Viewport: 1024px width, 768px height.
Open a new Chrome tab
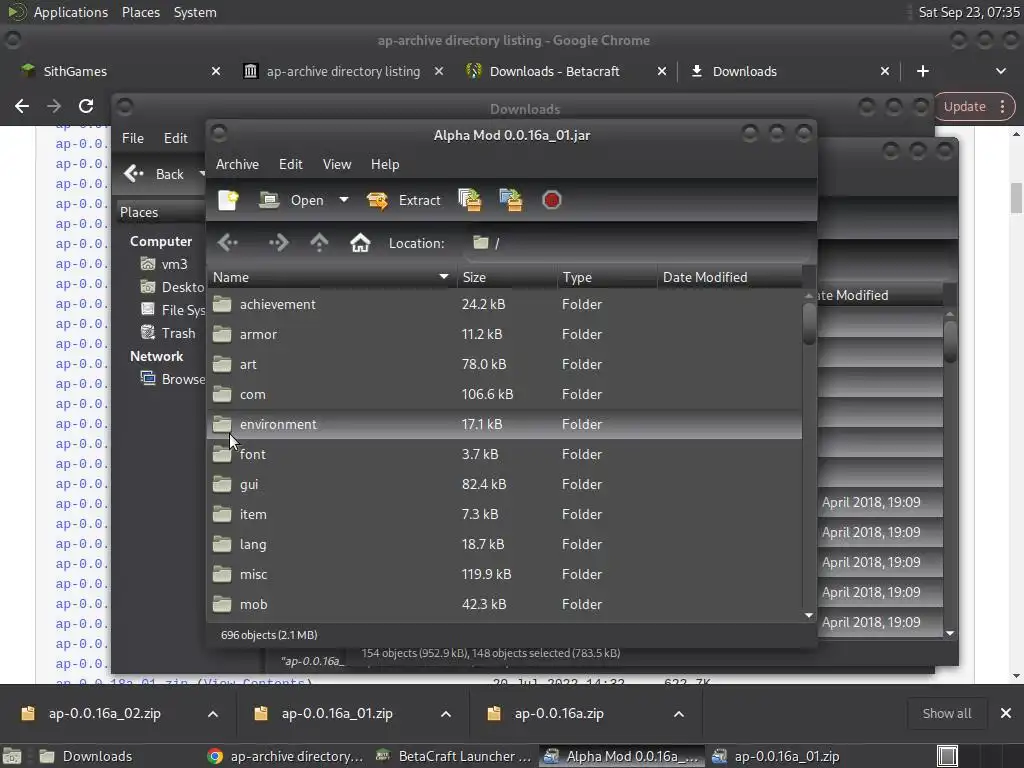pos(923,71)
